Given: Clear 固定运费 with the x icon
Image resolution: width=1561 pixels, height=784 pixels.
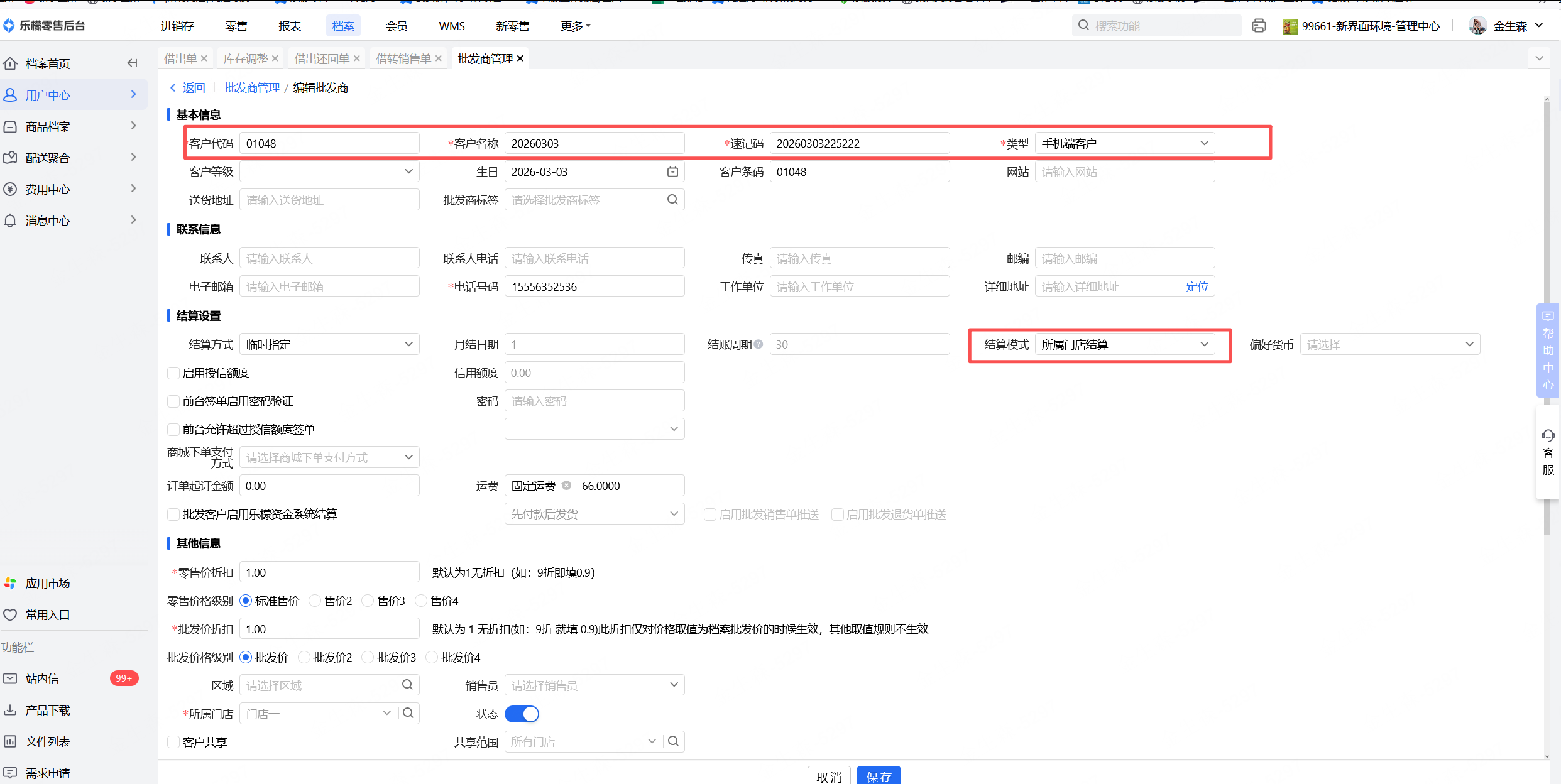Looking at the screenshot, I should (566, 486).
